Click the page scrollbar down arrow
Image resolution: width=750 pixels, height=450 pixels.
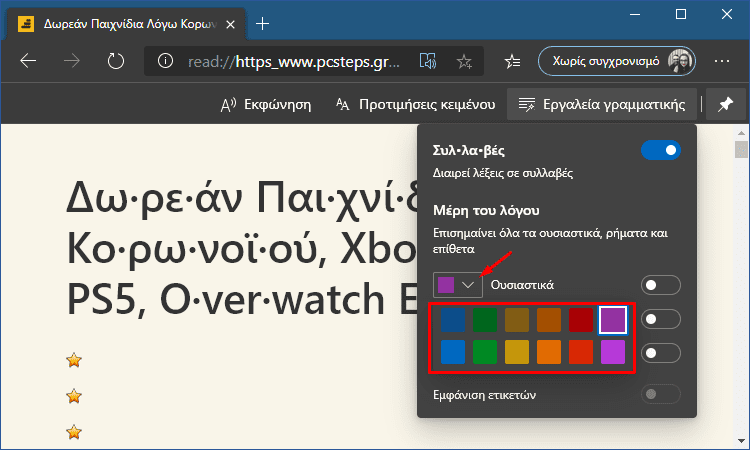pyautogui.click(x=741, y=441)
